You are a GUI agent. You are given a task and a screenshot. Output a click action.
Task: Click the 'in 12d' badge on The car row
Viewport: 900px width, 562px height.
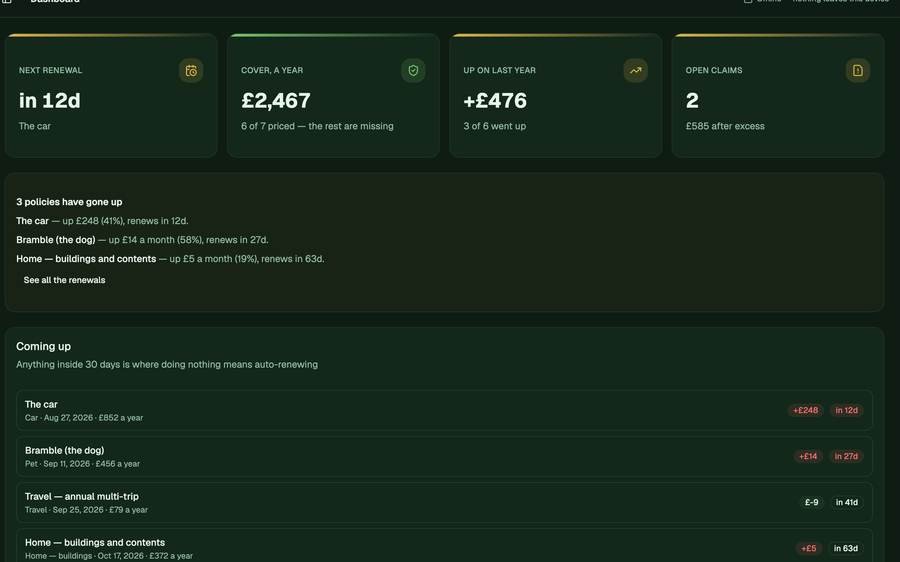(x=847, y=410)
